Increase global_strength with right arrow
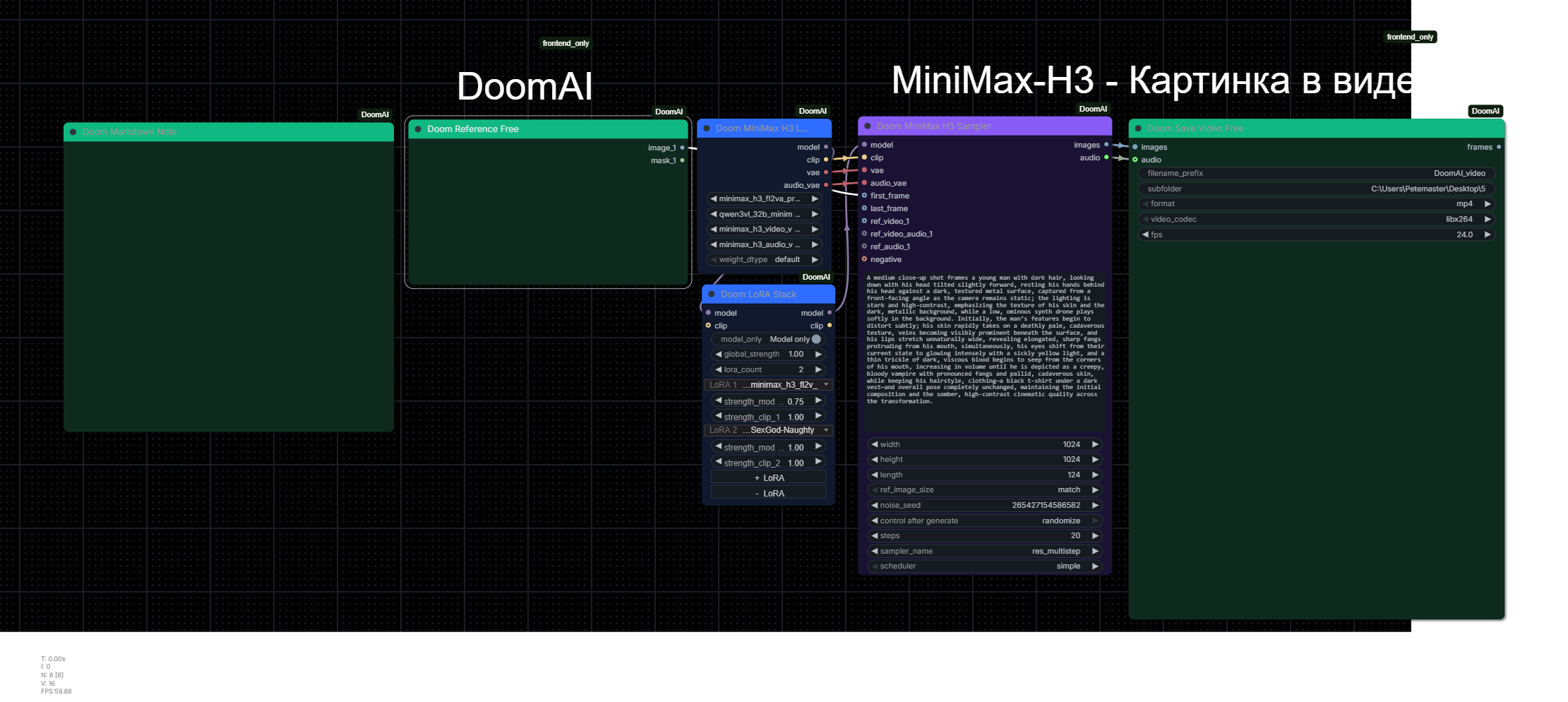This screenshot has height=702, width=1568. tap(818, 354)
